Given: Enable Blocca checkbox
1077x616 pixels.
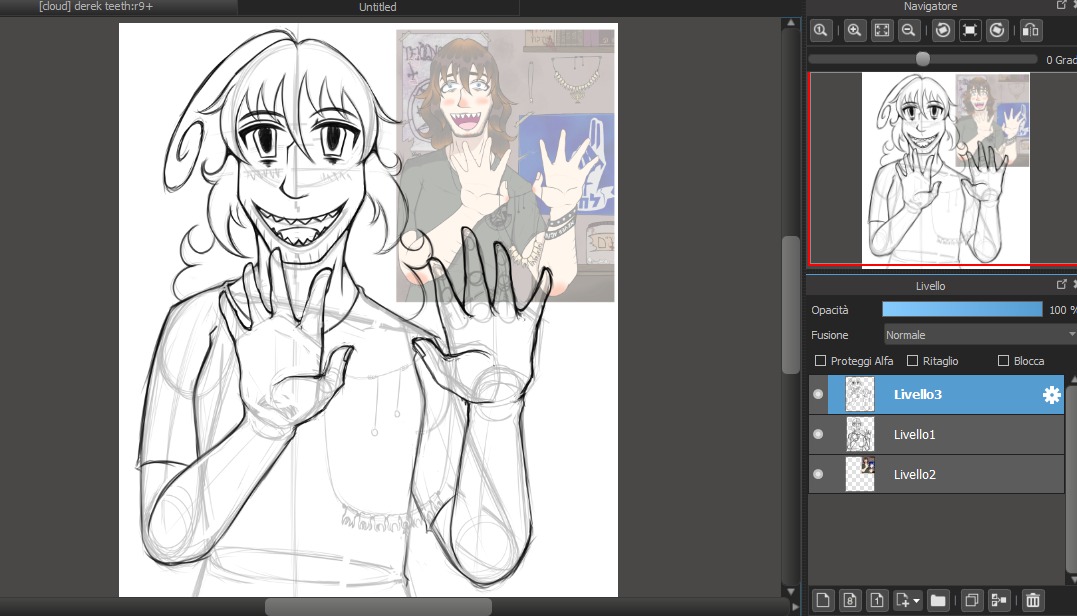Looking at the screenshot, I should click(1003, 361).
